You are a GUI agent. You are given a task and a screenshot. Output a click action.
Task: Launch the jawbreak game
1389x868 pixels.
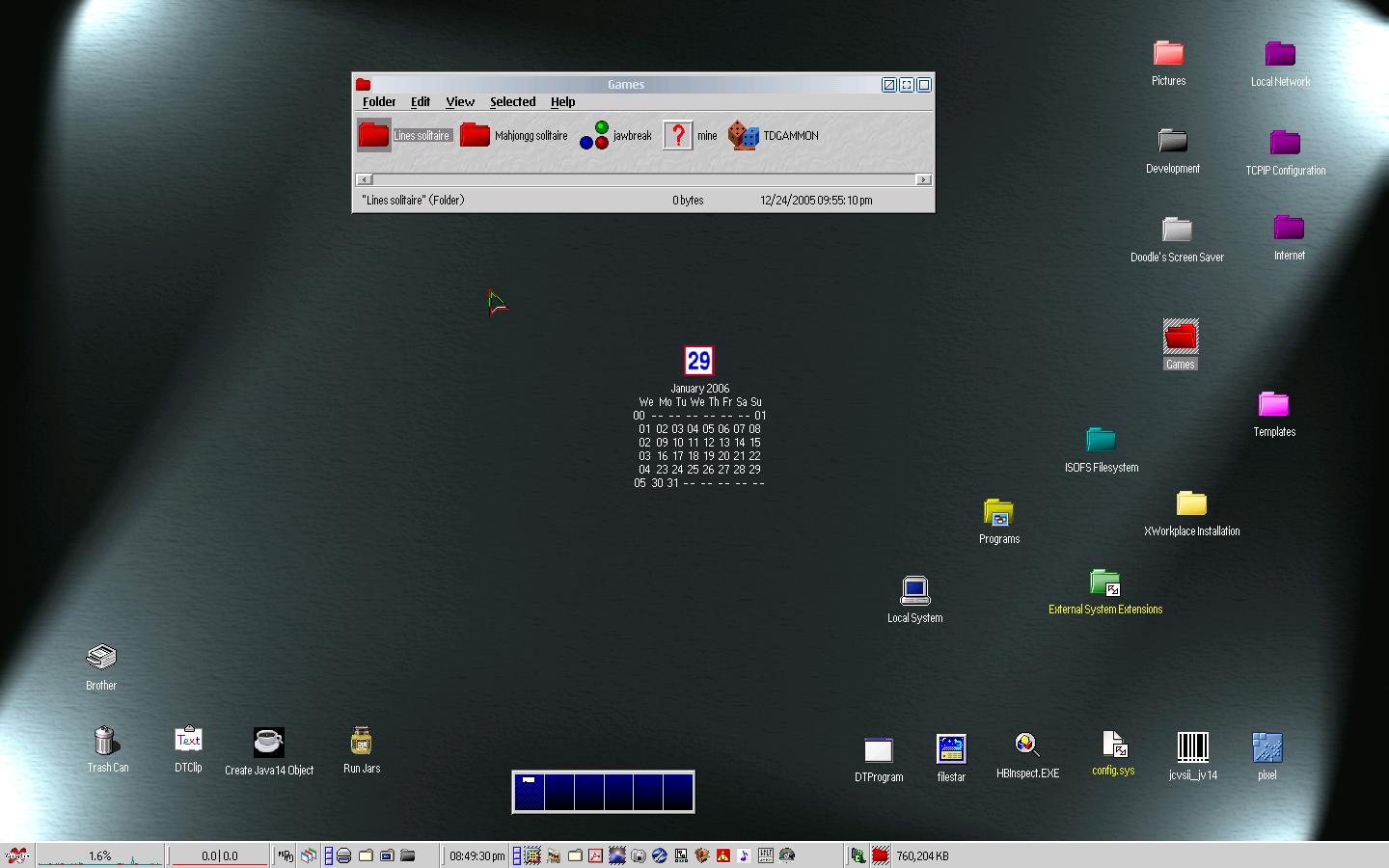pos(594,136)
